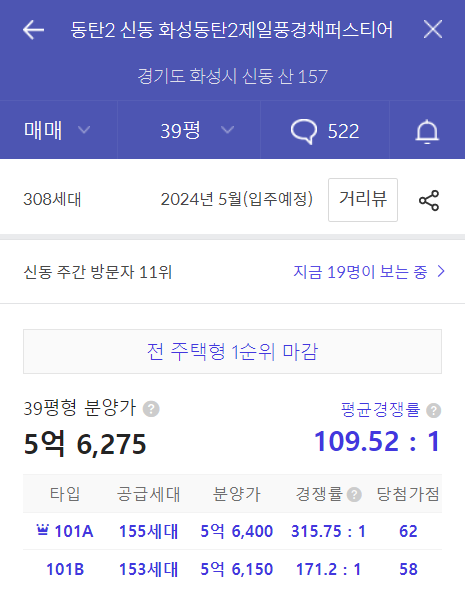Image resolution: width=465 pixels, height=604 pixels.
Task: Click the 타입 column header
Action: [65, 494]
